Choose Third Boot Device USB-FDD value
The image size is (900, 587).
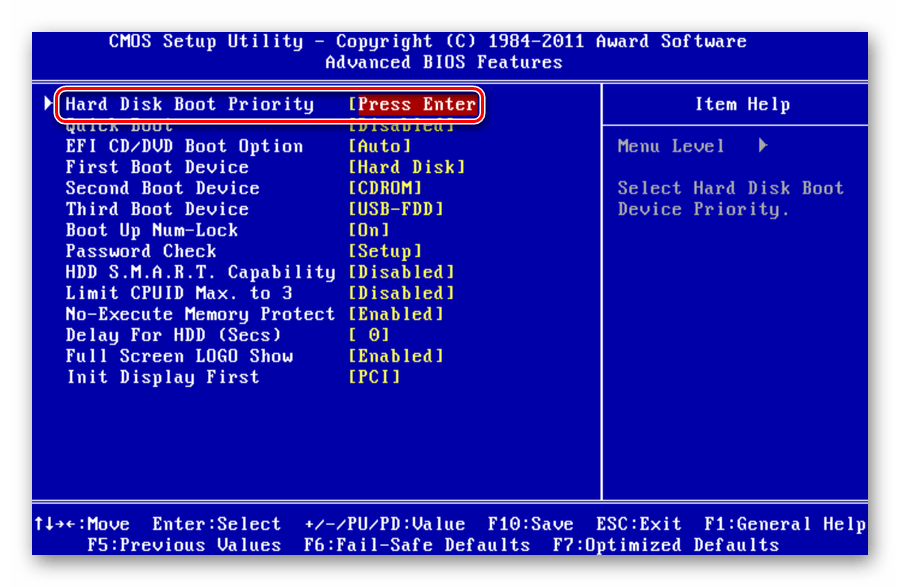[x=396, y=209]
